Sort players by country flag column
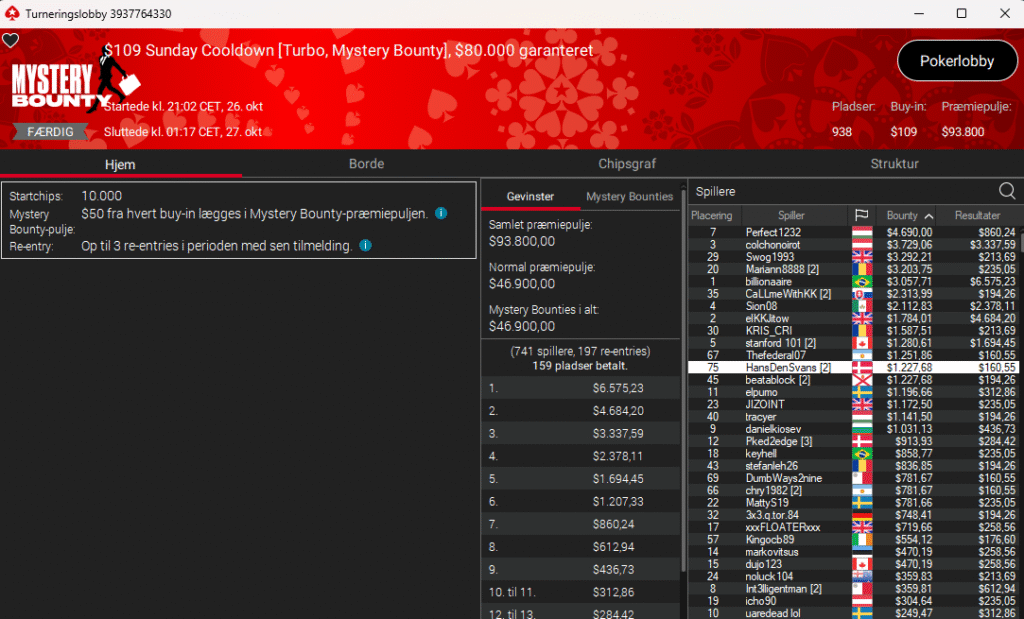 coord(860,216)
